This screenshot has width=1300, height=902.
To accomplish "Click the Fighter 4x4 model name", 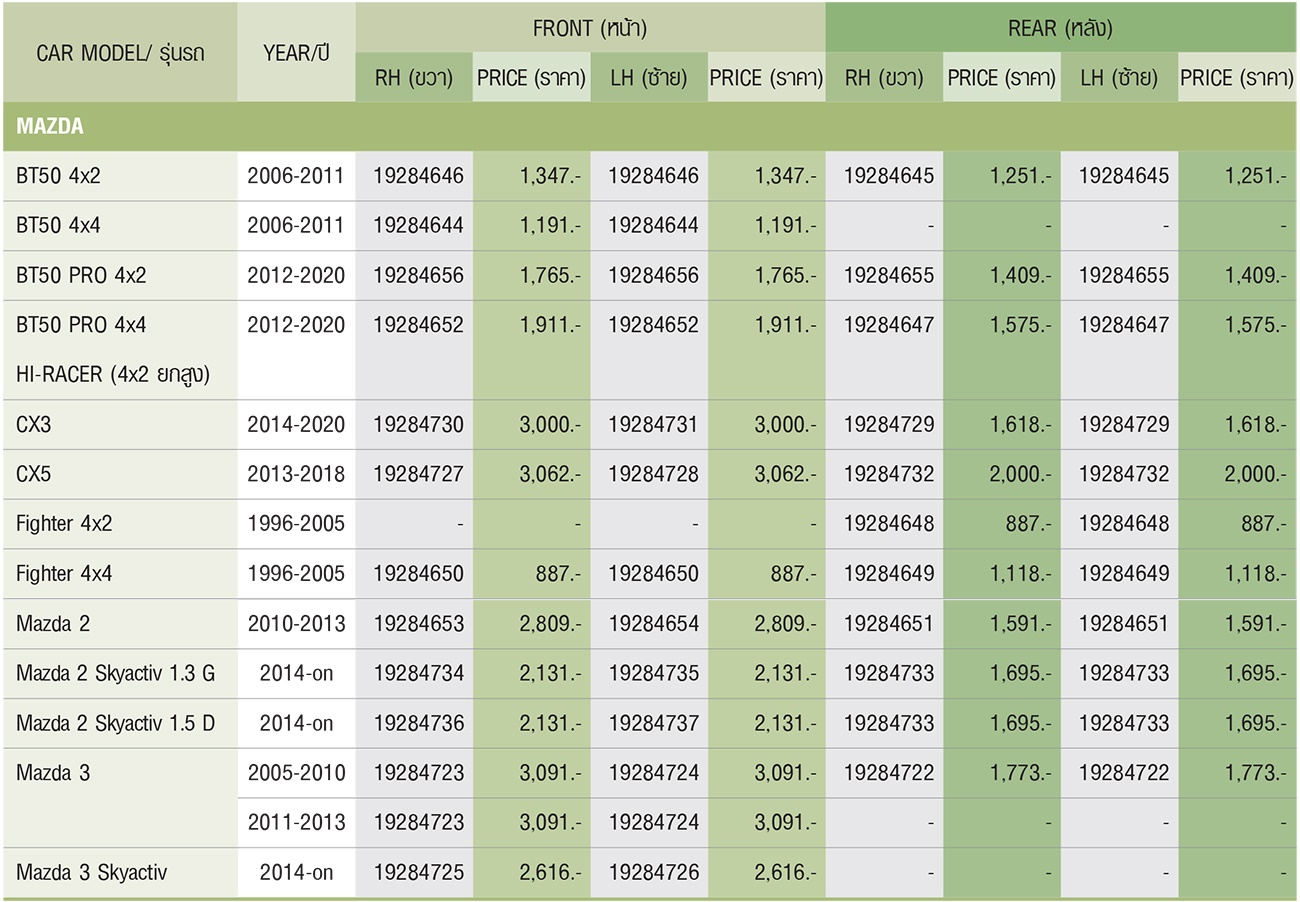I will tap(65, 574).
